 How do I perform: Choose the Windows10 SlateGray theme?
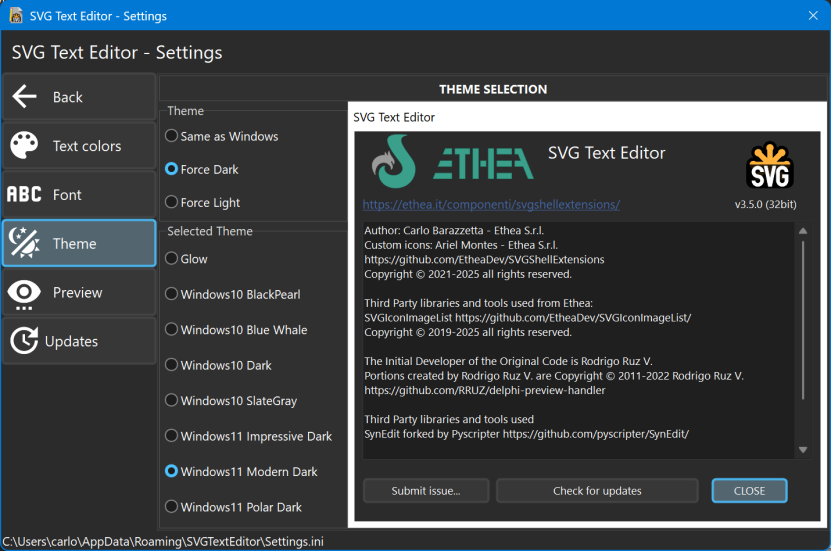pos(232,401)
